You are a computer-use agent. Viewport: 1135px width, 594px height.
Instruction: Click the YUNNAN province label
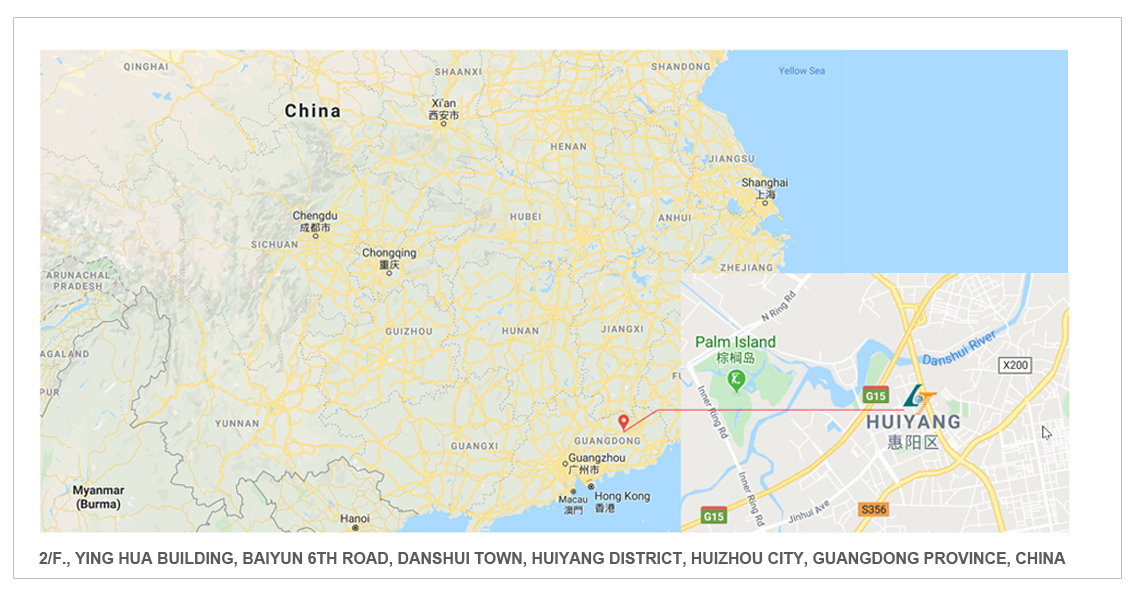pyautogui.click(x=237, y=424)
